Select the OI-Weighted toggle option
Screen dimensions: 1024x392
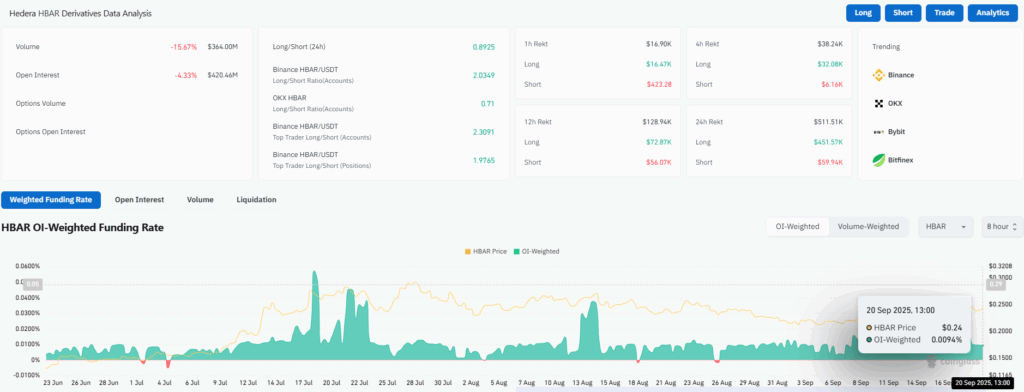click(x=797, y=227)
